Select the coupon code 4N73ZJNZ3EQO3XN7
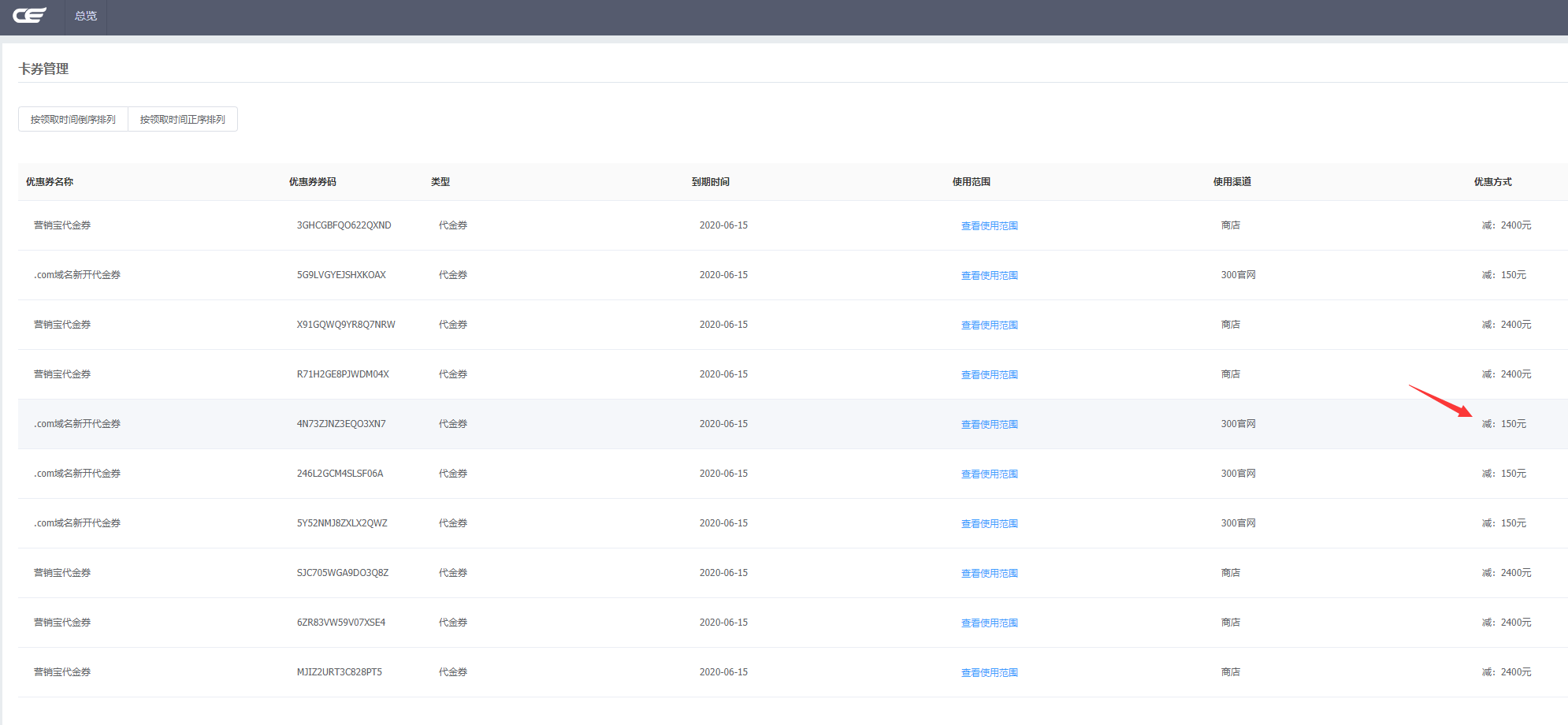 tap(341, 424)
